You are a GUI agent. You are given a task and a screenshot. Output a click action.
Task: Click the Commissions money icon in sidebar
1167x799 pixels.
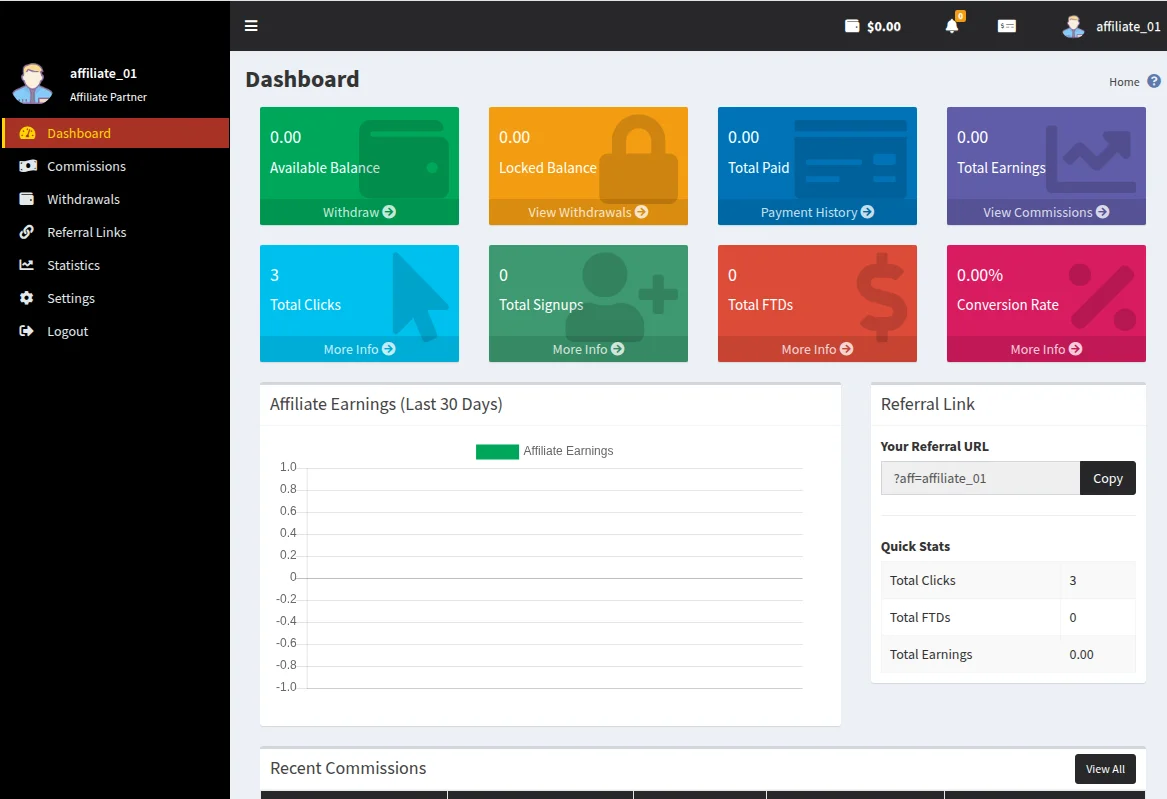click(x=28, y=166)
